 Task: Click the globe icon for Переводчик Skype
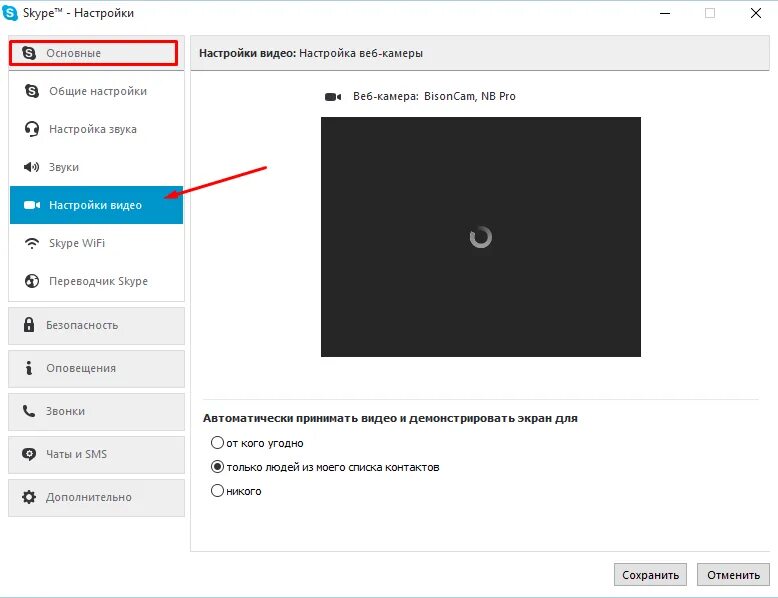32,281
